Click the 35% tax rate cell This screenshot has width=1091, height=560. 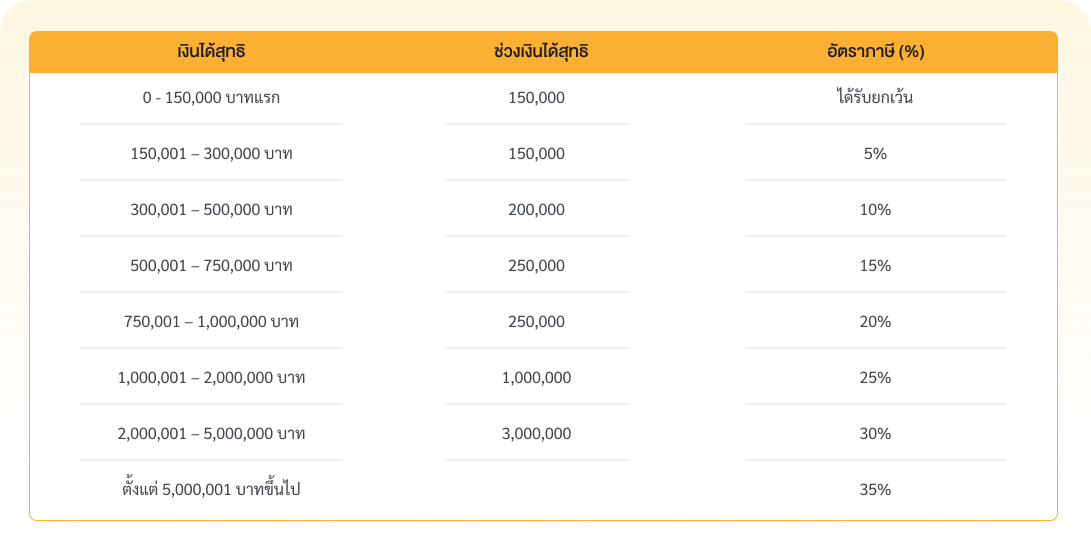(x=874, y=490)
